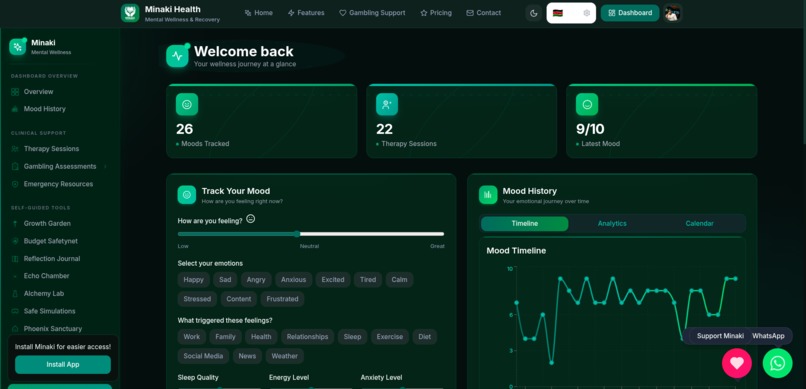Select the Family trigger chip
The width and height of the screenshot is (806, 389).
[225, 337]
